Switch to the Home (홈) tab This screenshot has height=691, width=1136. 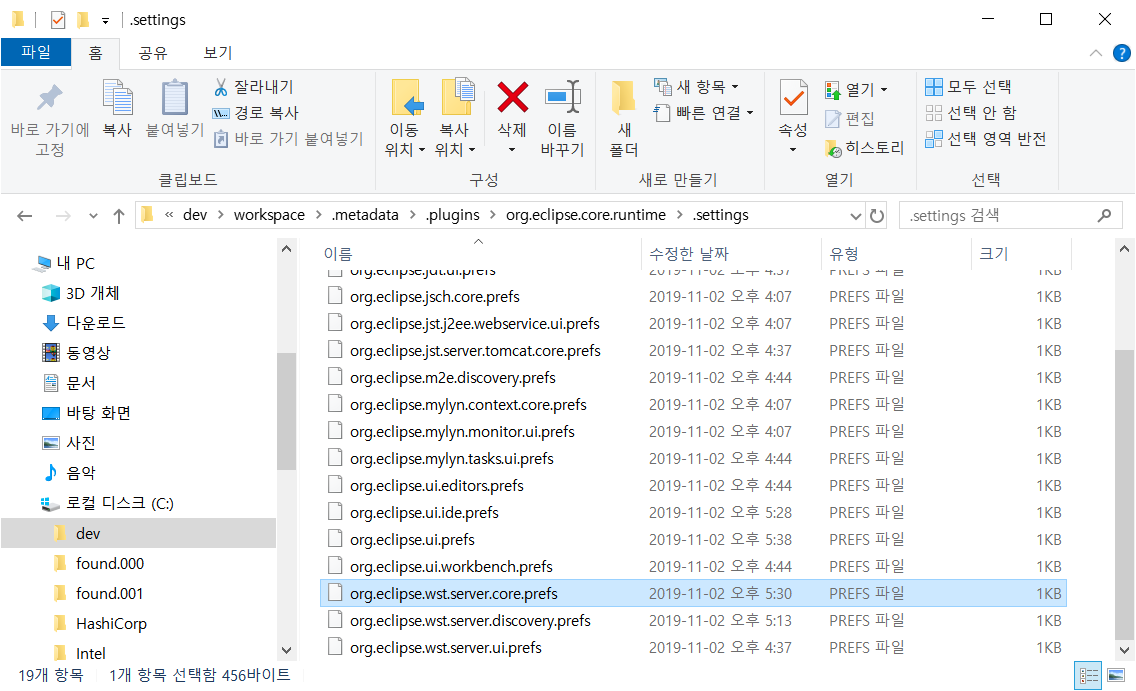[x=96, y=53]
